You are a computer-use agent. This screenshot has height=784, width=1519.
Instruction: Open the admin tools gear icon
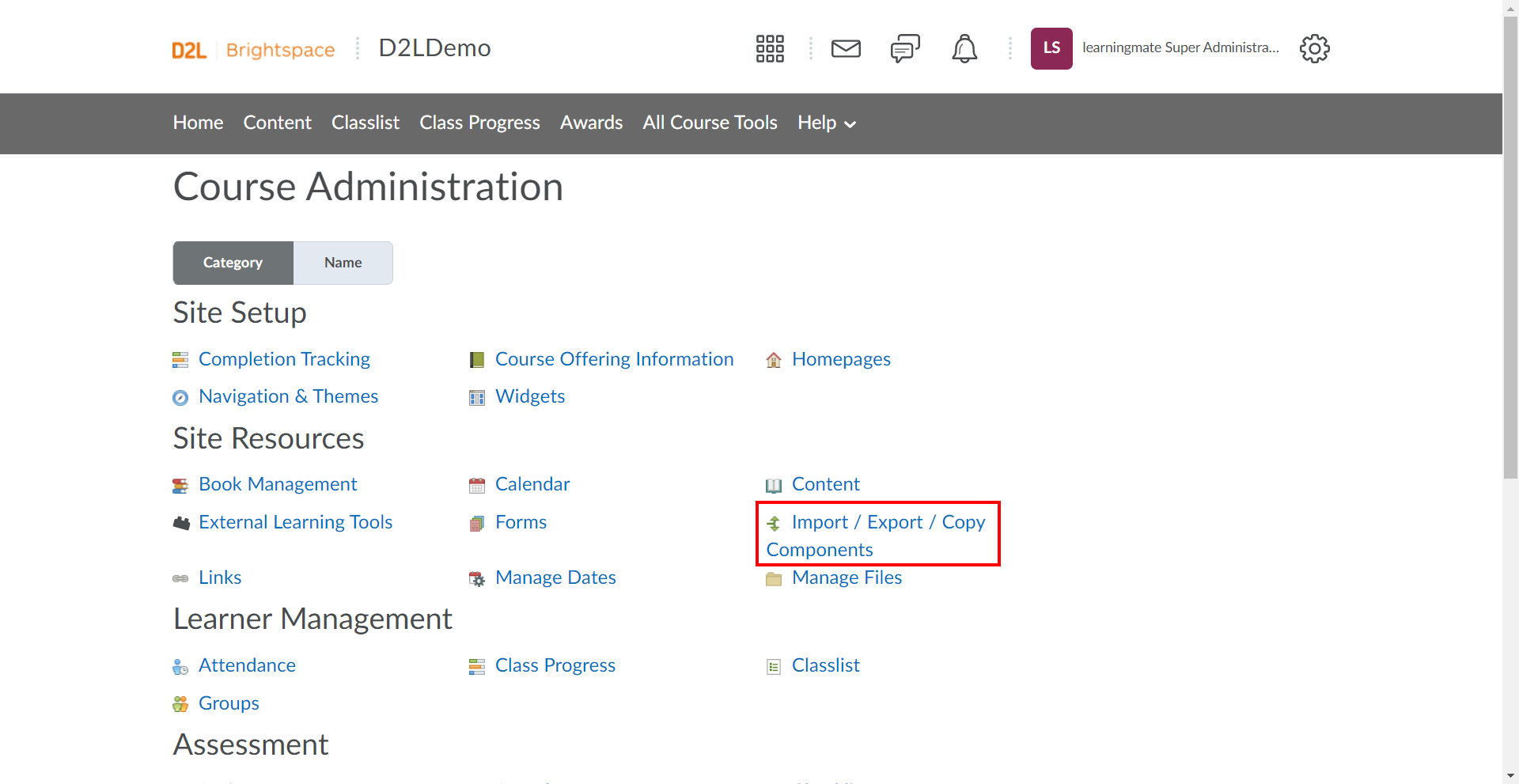click(1314, 48)
